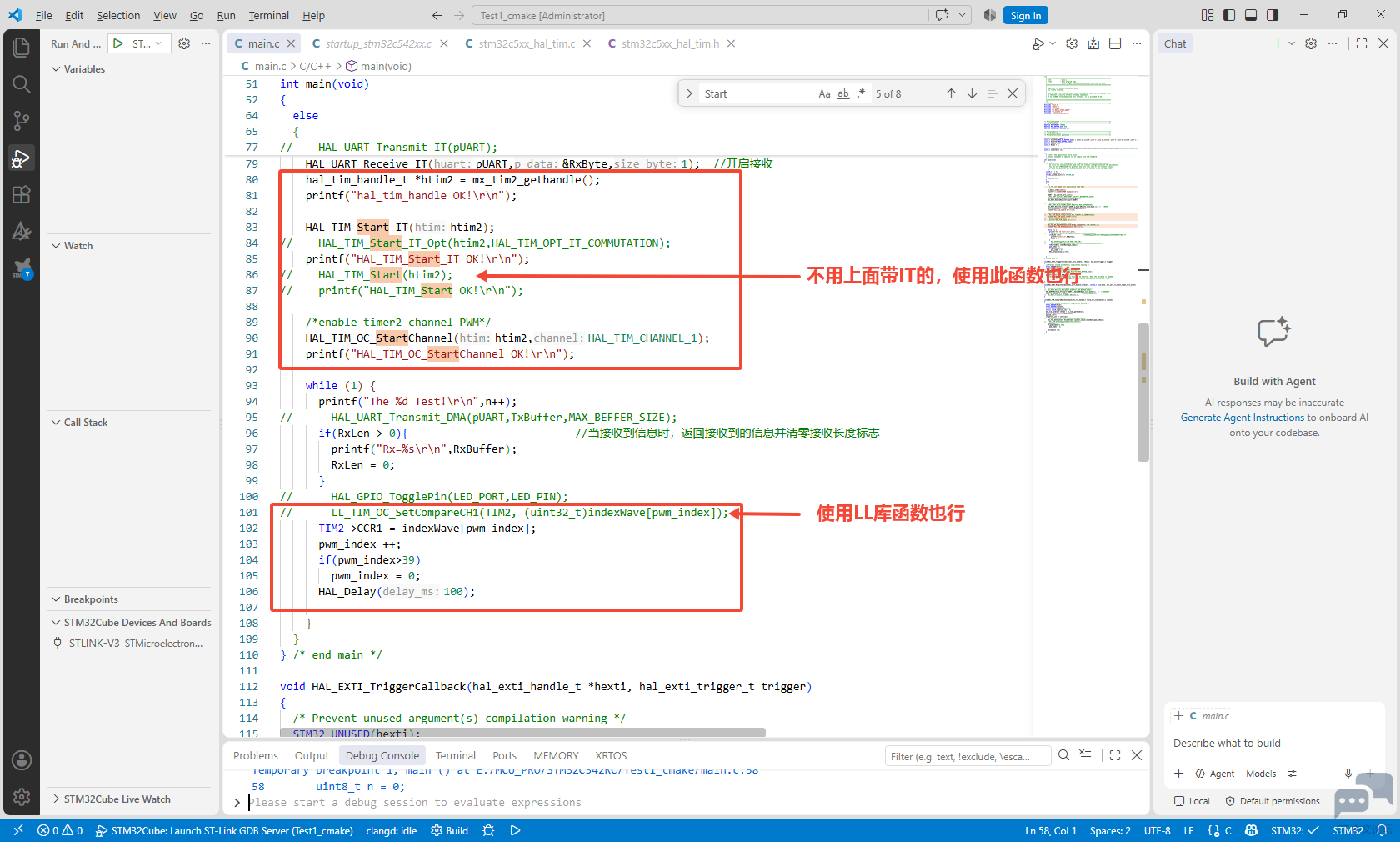Go to next search match arrow
Viewport: 1400px width, 842px height.
(972, 93)
